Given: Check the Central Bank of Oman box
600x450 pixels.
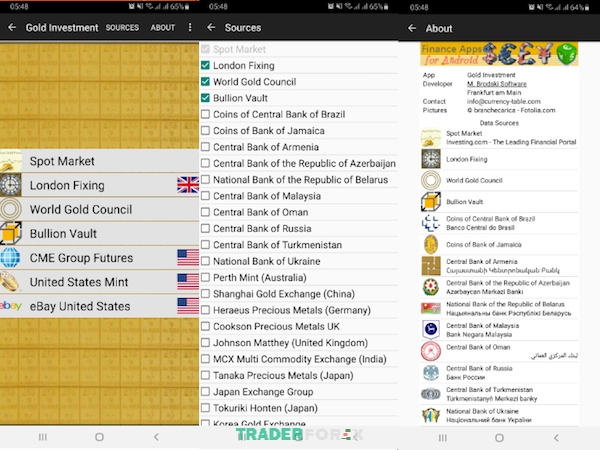Looking at the screenshot, I should click(205, 212).
